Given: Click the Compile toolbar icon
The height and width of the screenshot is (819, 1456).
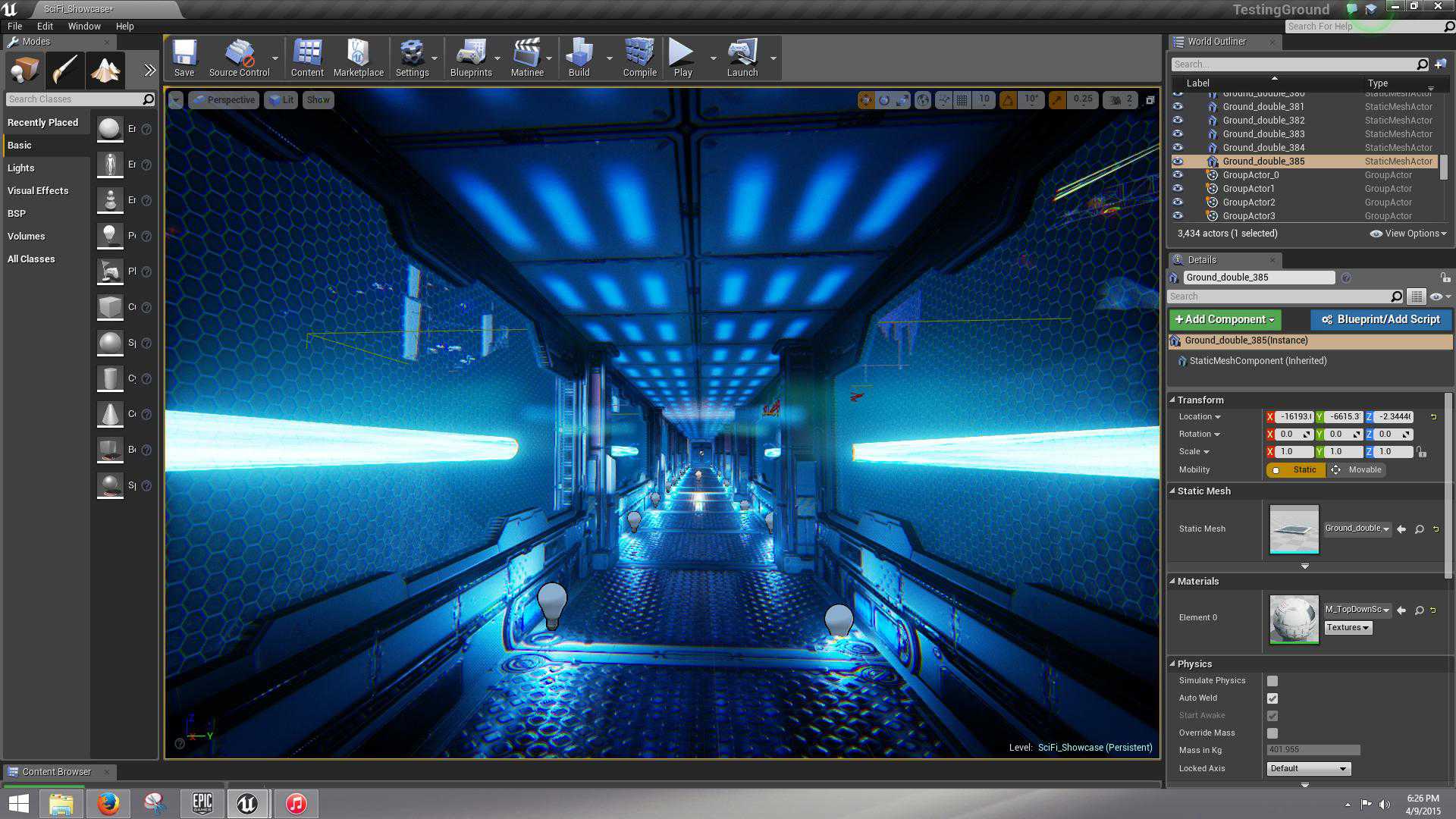Looking at the screenshot, I should [639, 58].
